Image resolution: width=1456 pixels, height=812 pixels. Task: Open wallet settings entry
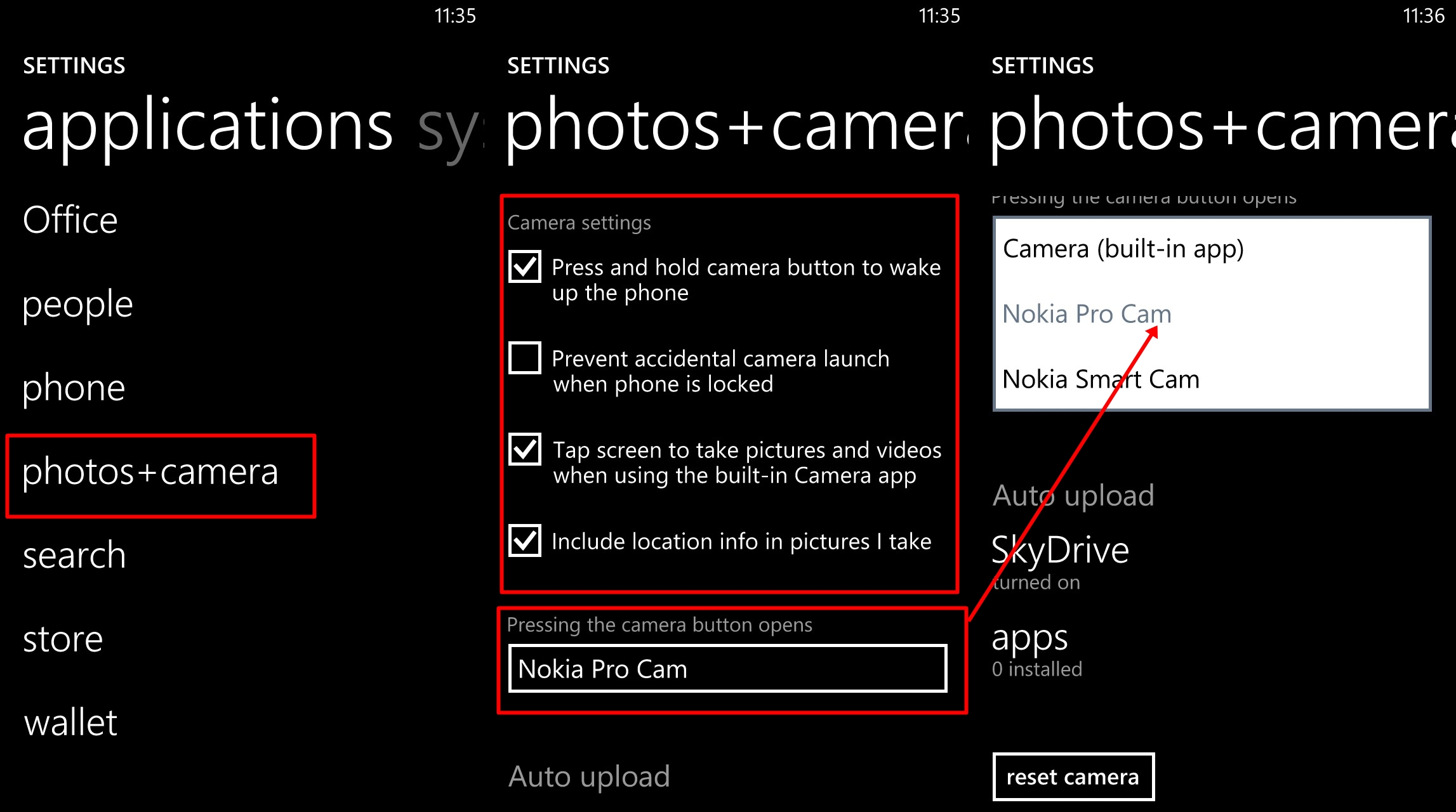coord(70,723)
